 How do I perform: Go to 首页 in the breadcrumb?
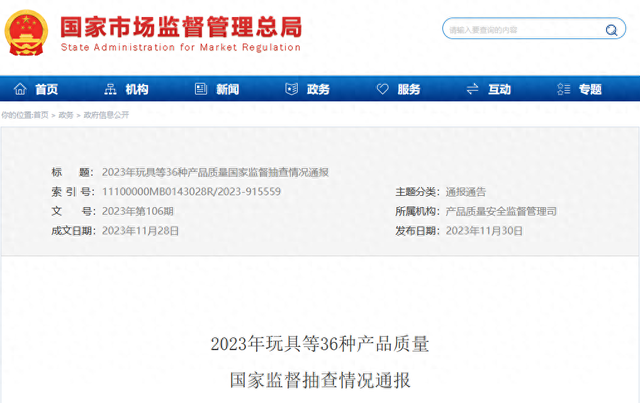40,115
